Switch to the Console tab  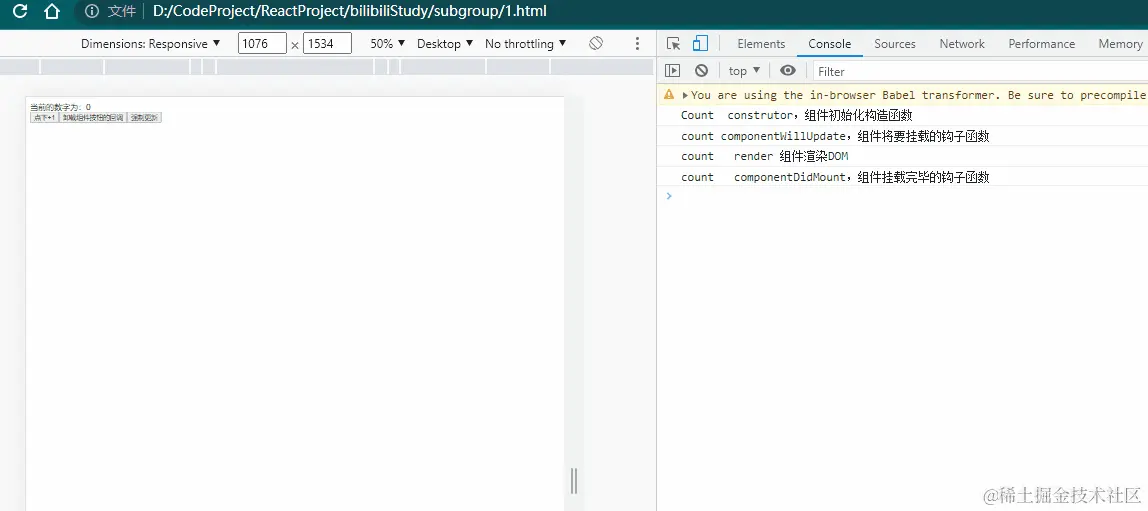coord(830,44)
